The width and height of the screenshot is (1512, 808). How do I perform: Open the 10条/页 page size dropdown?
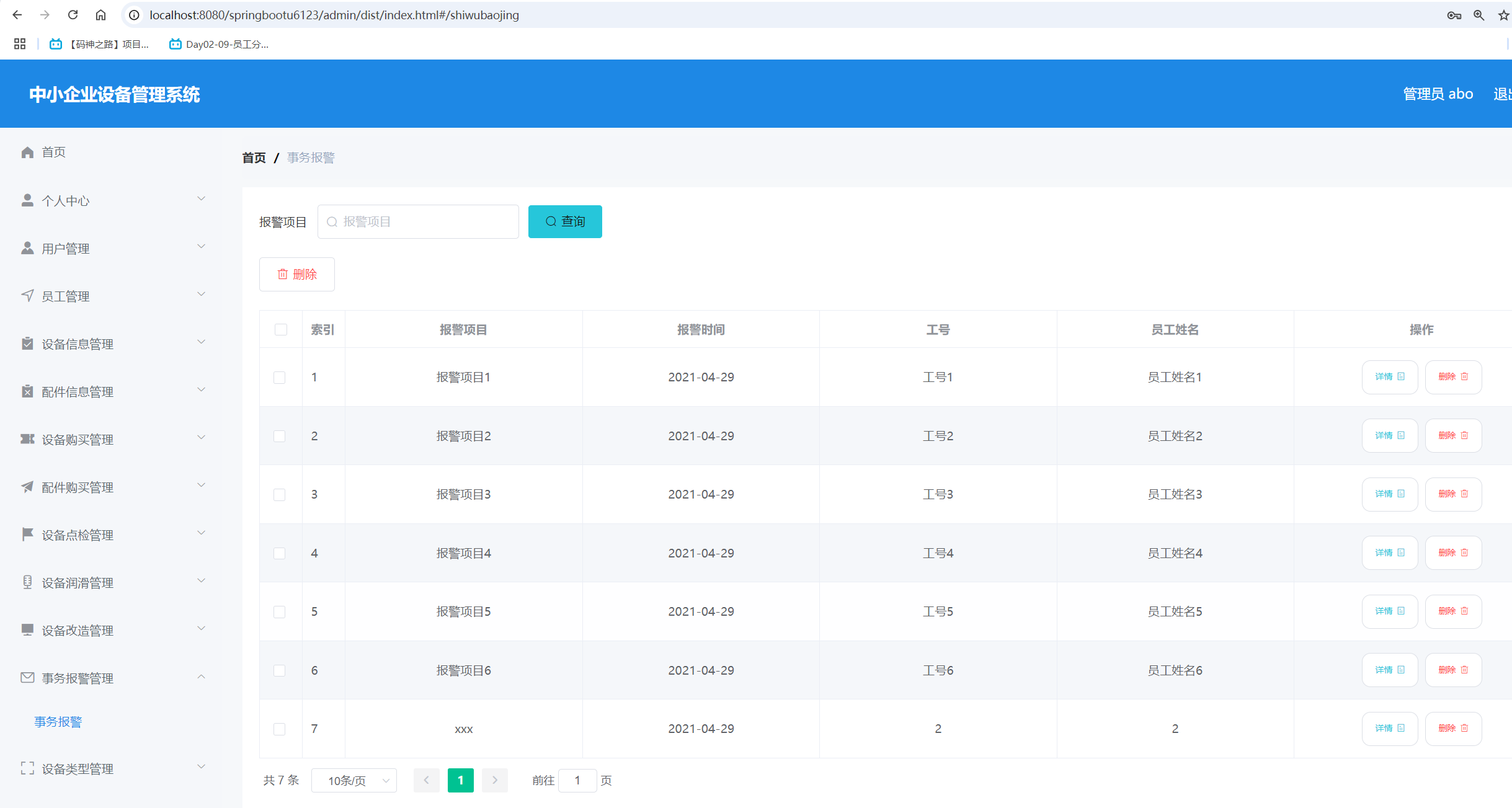pos(354,781)
